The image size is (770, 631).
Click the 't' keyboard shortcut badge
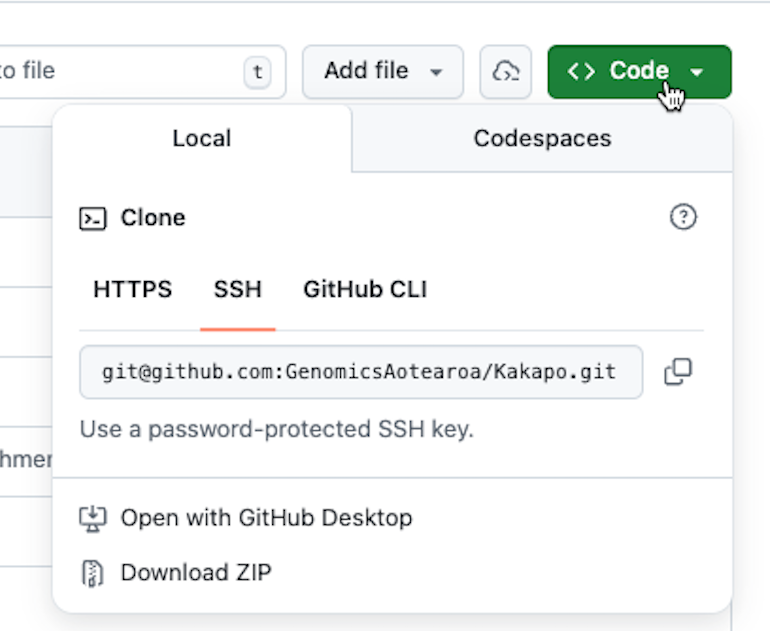click(x=258, y=72)
